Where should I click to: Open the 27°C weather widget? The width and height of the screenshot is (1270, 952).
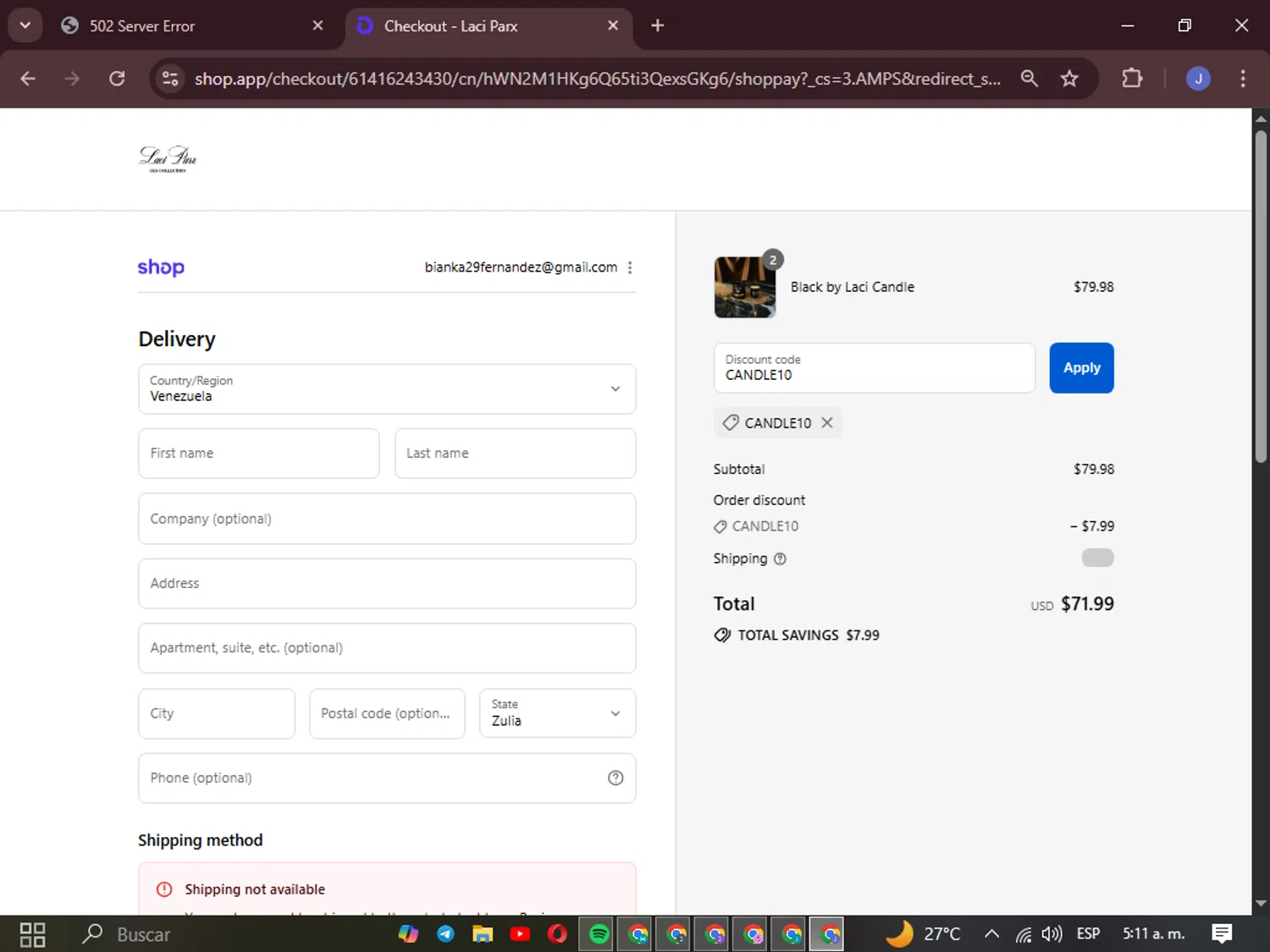click(924, 934)
